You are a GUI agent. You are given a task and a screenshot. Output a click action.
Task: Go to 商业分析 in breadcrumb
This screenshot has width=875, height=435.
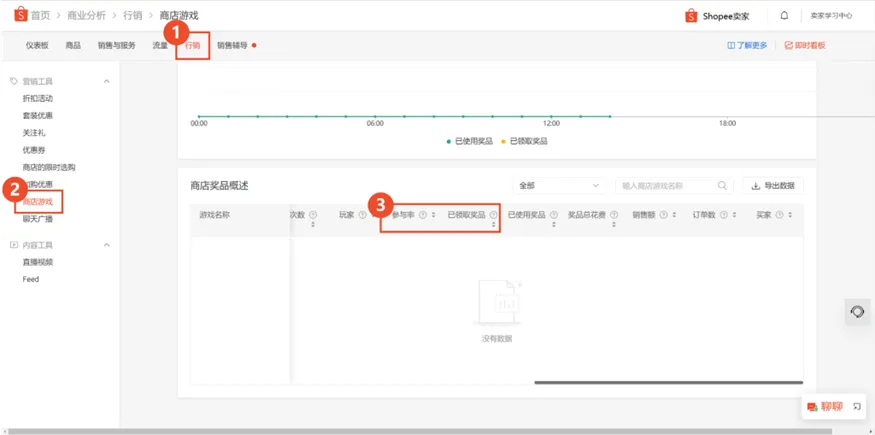[86, 16]
